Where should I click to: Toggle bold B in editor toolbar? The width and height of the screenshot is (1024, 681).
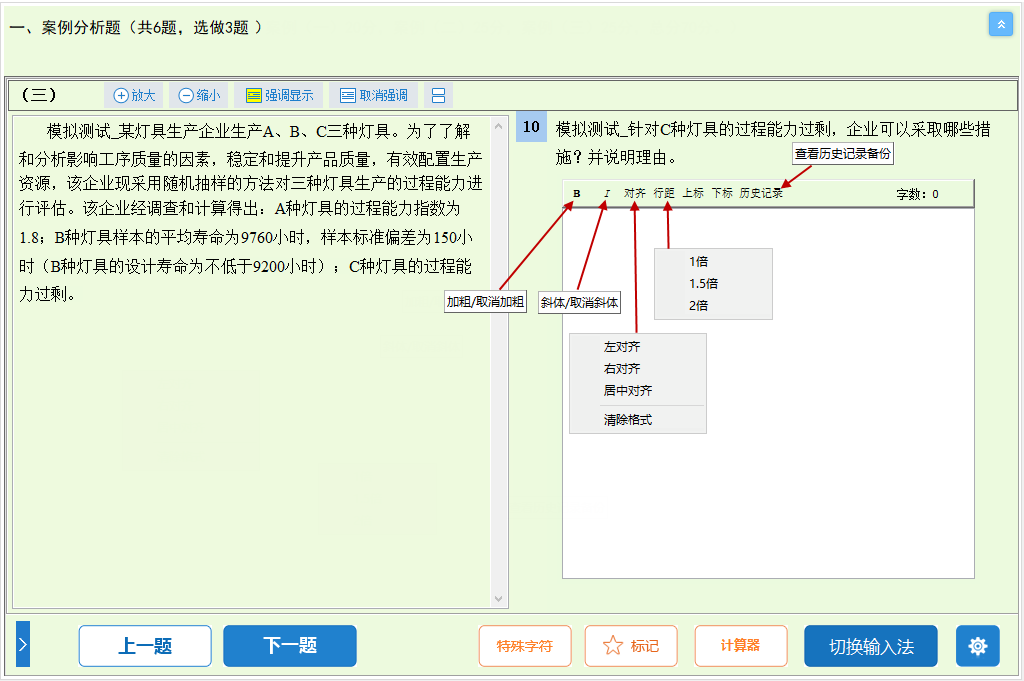577,194
